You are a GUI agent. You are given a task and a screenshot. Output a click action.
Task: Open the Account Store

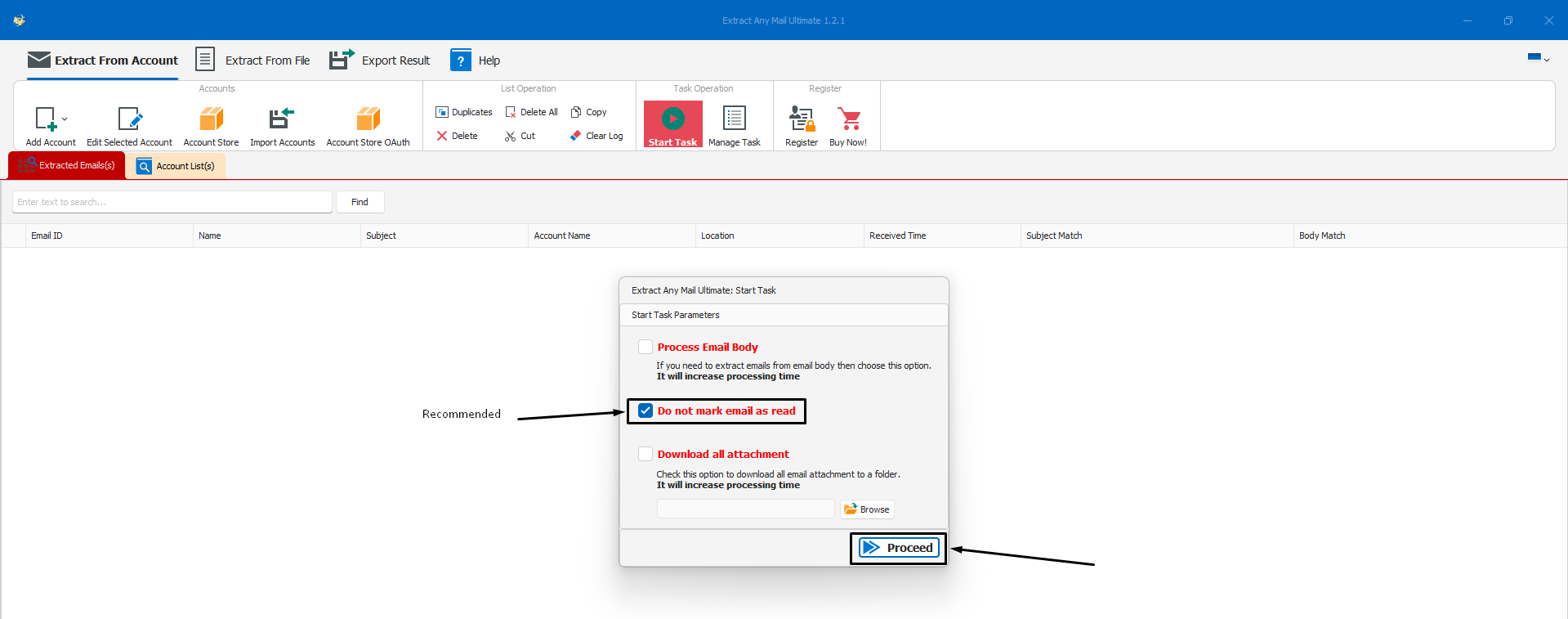[211, 119]
